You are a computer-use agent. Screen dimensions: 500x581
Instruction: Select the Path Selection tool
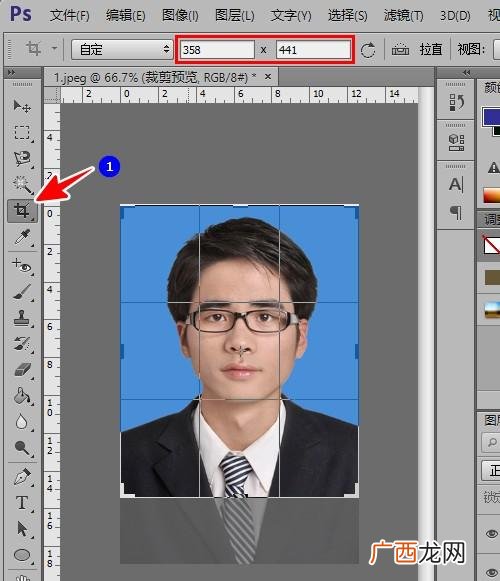[22, 529]
